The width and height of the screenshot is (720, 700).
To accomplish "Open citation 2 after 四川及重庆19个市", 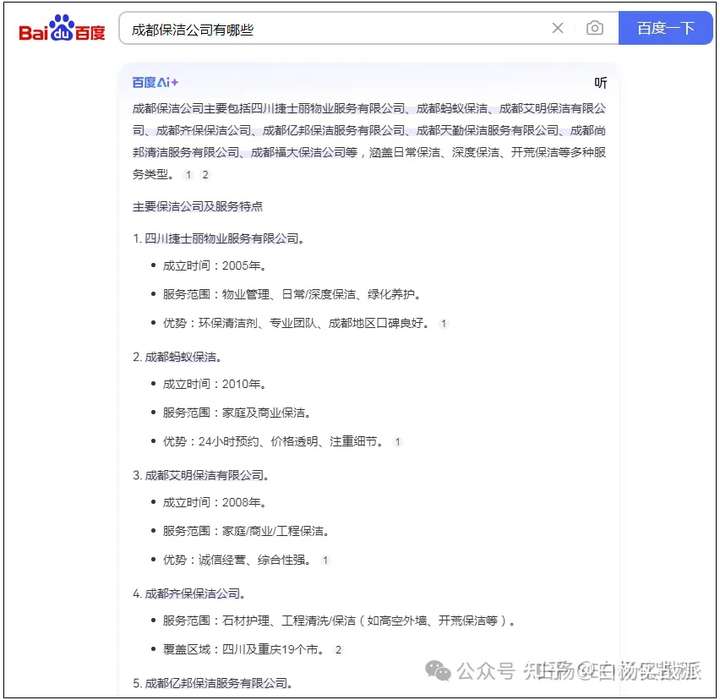I will 338,650.
